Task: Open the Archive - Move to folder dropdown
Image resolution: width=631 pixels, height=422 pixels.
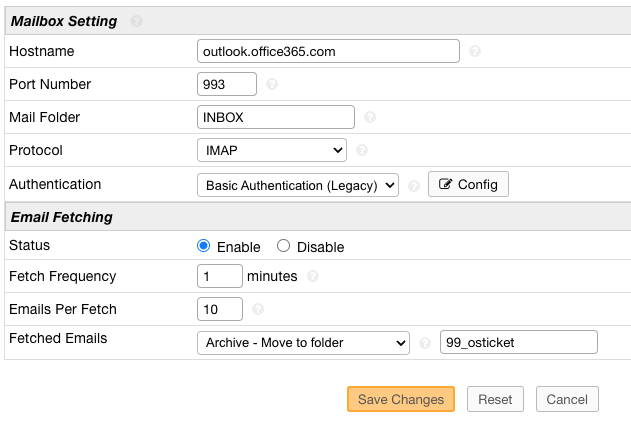Action: [x=303, y=342]
